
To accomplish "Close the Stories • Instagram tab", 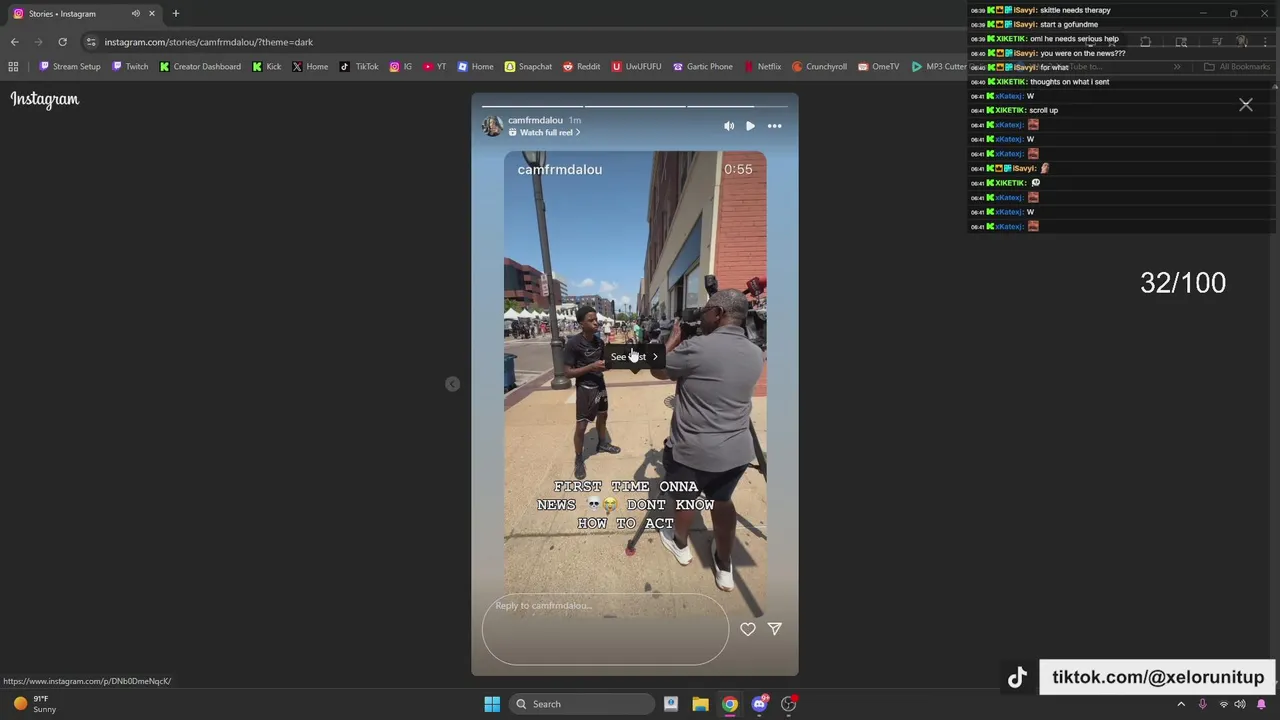I will (x=152, y=14).
